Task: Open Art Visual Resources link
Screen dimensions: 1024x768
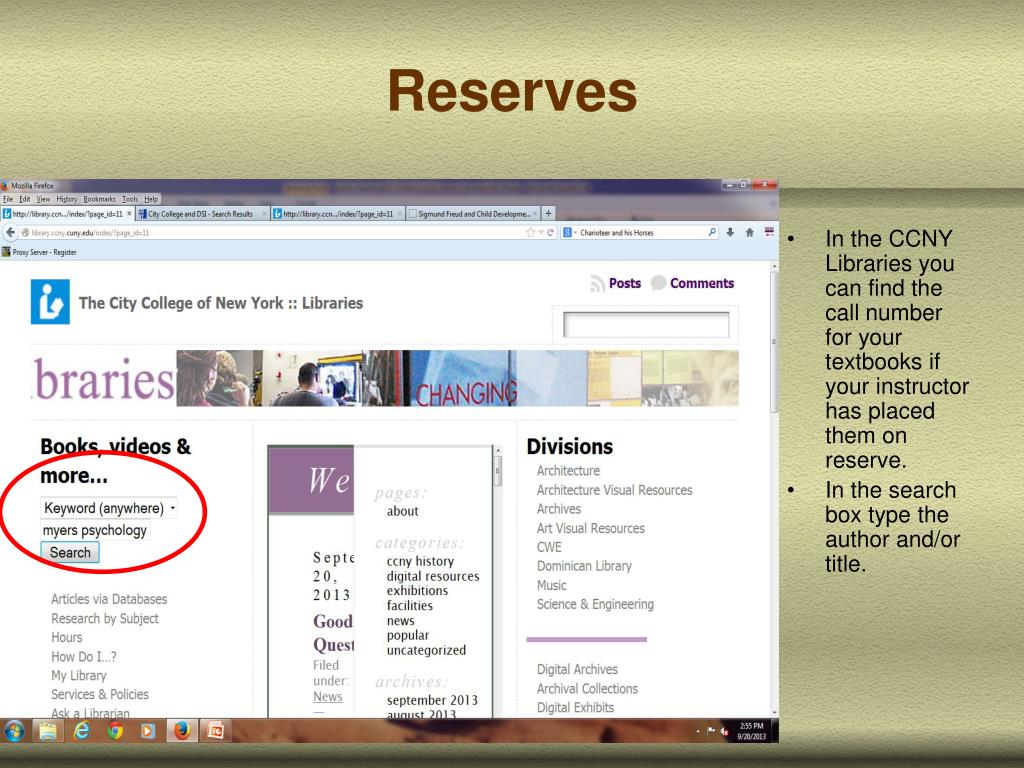Action: (590, 528)
